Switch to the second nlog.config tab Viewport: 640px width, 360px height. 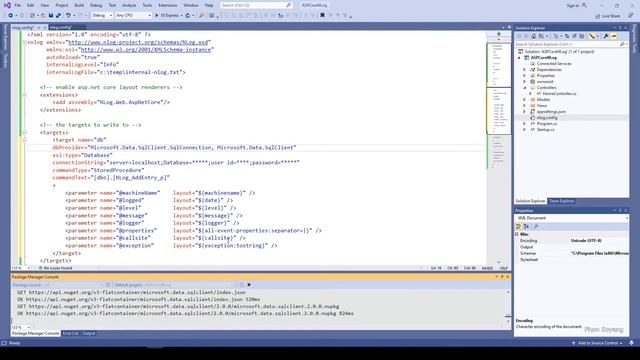[x=61, y=27]
